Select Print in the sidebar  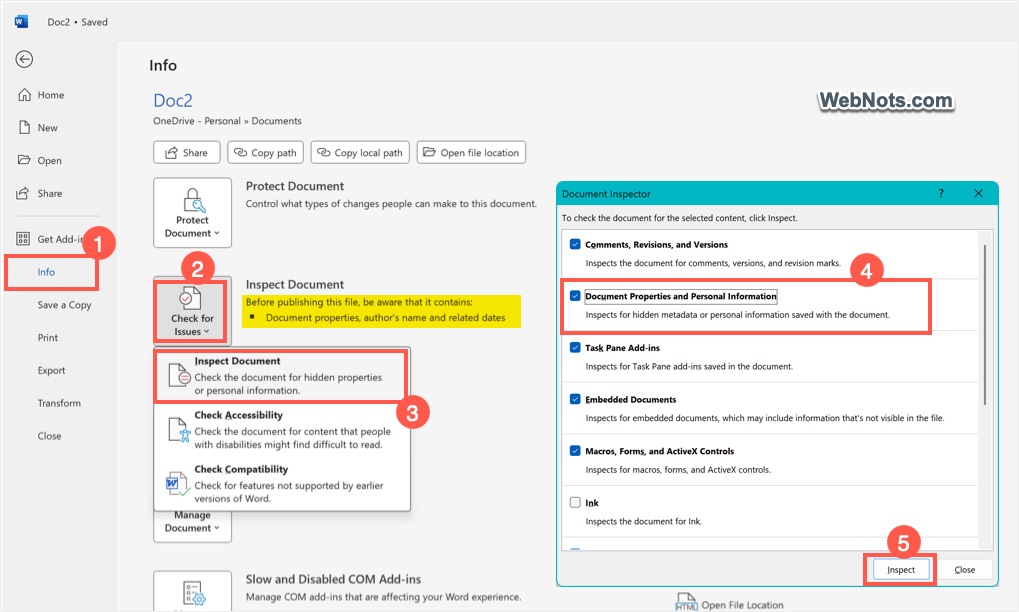pyautogui.click(x=47, y=338)
